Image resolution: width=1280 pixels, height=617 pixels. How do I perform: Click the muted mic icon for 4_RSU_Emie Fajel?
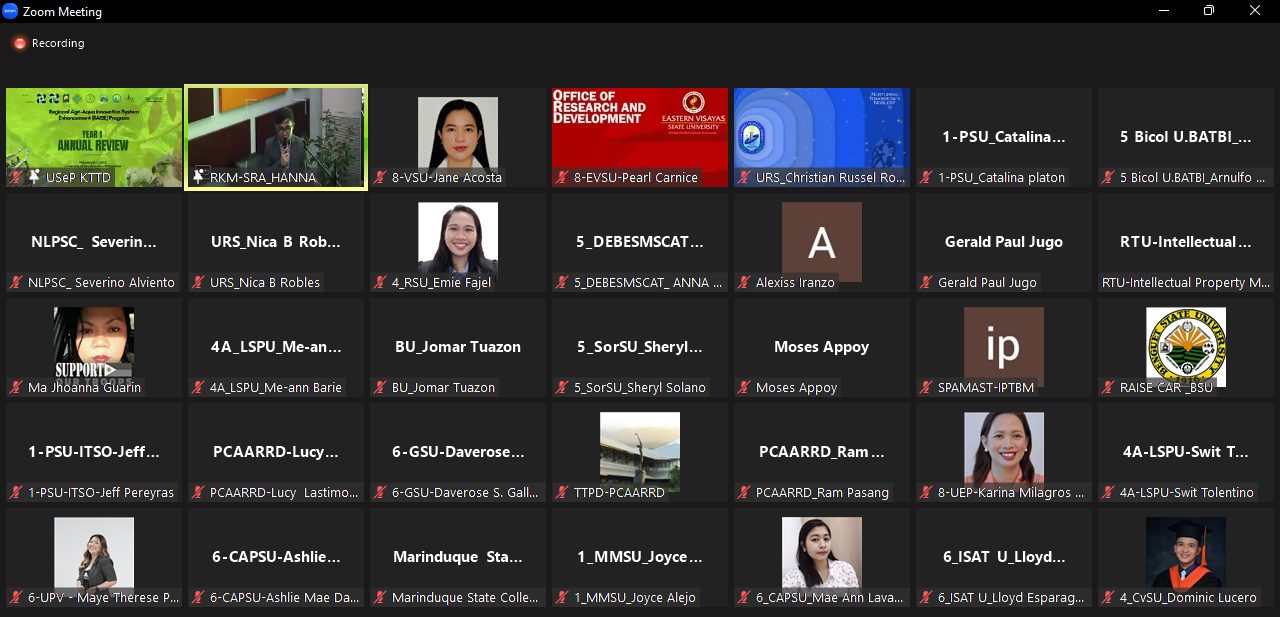[381, 283]
